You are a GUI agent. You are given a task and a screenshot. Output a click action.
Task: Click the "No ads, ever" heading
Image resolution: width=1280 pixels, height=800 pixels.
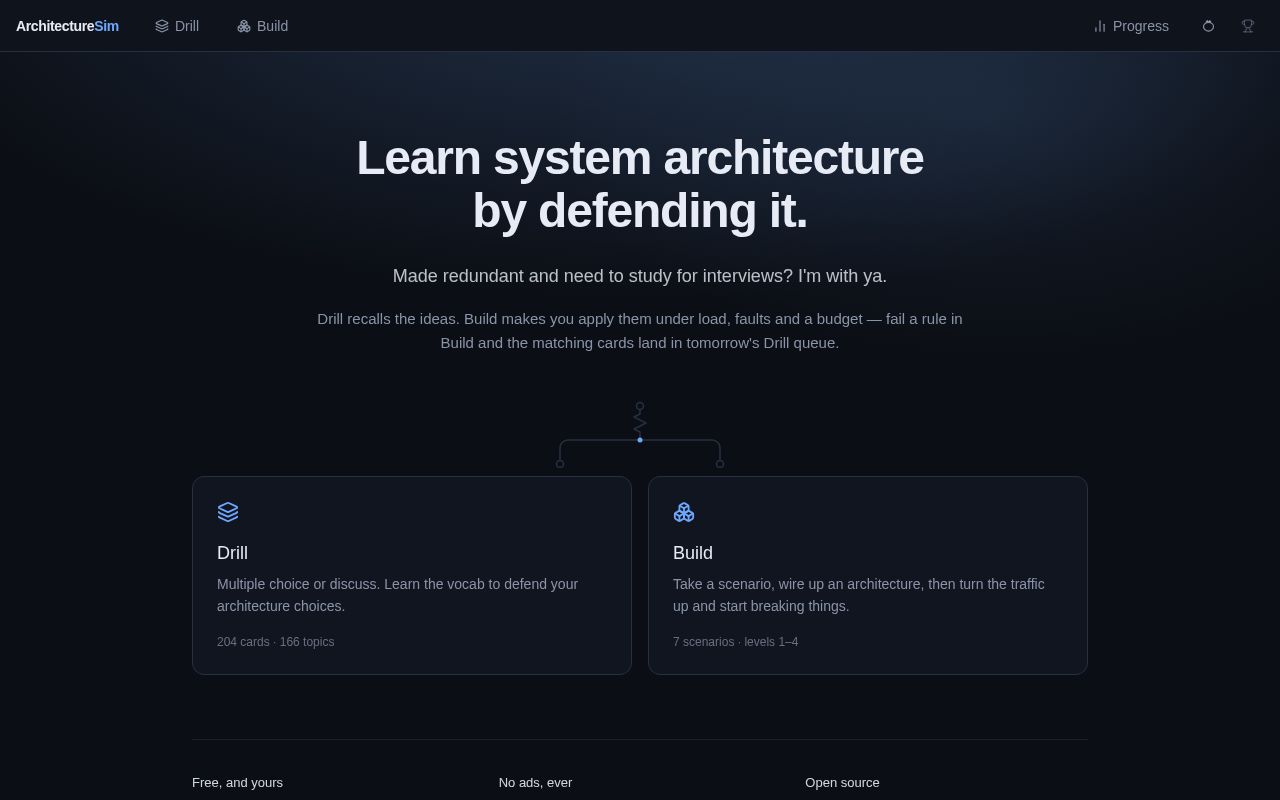(x=536, y=782)
